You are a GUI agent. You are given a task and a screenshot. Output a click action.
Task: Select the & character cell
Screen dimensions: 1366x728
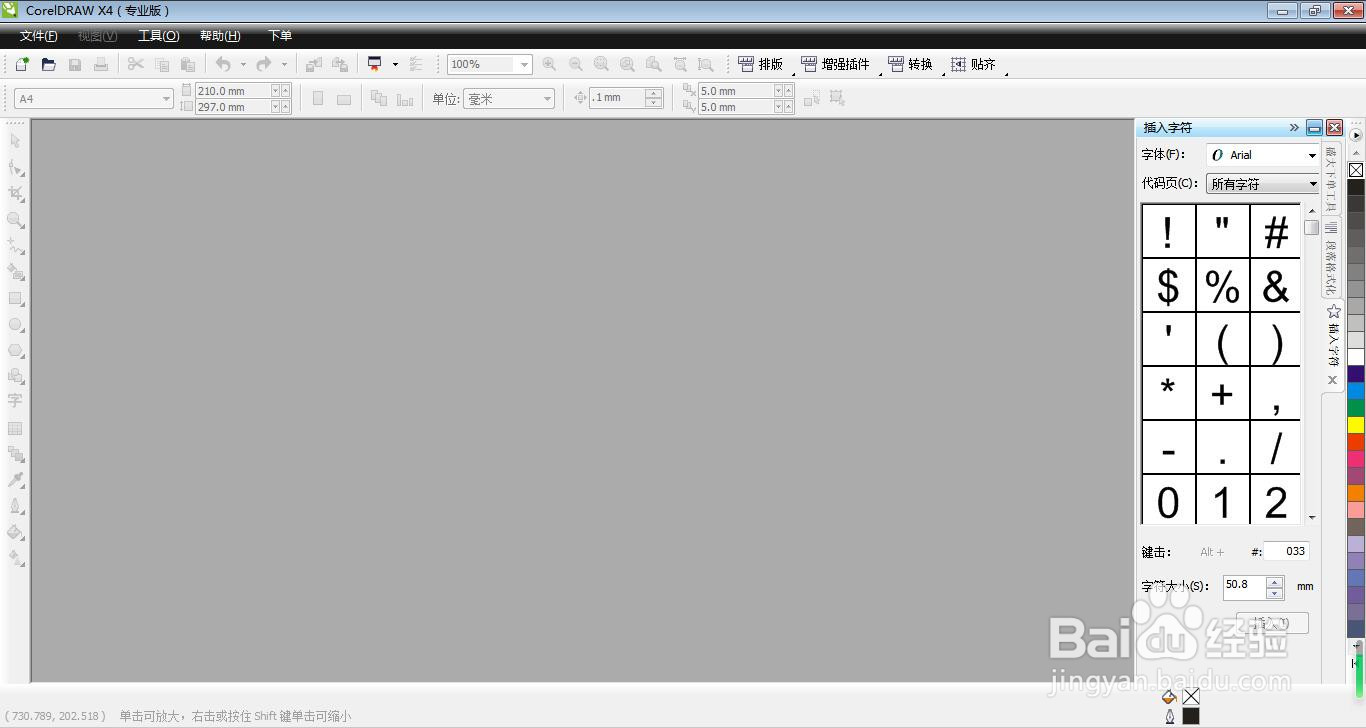(1275, 286)
